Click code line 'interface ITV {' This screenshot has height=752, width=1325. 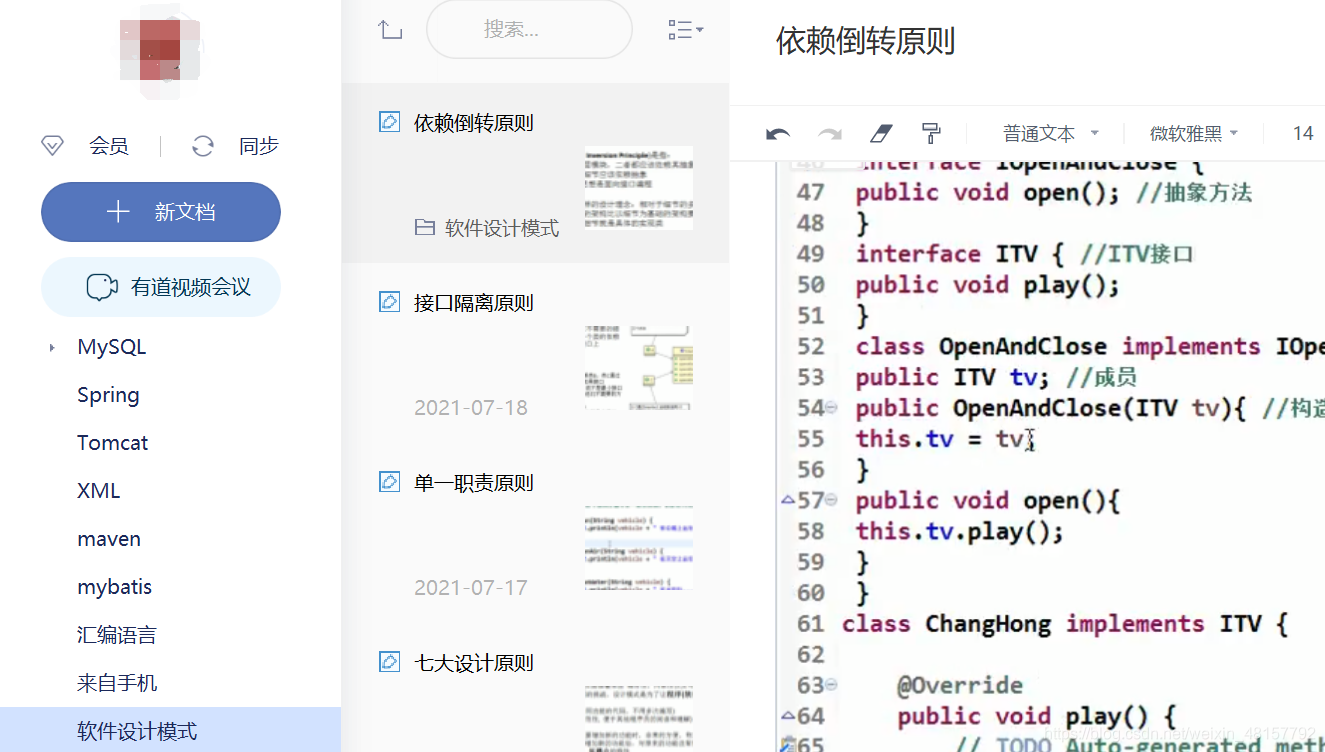pos(1025,254)
